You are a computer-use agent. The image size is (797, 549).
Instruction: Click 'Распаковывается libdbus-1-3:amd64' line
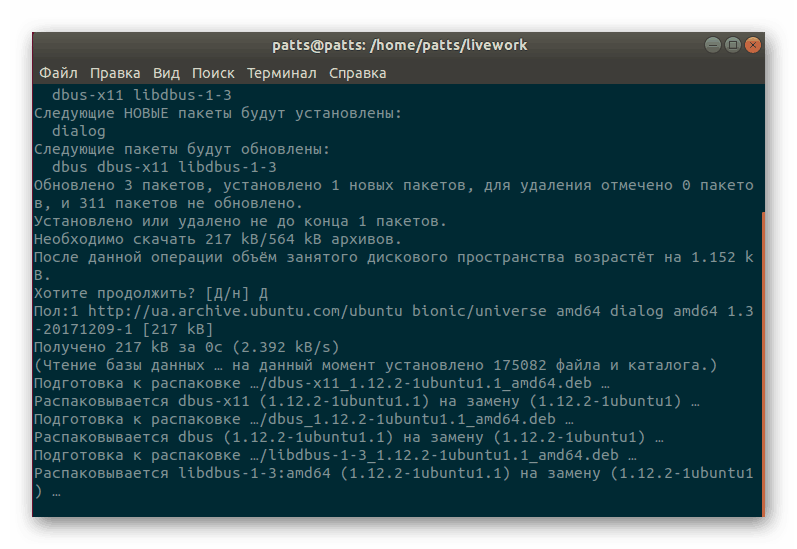pos(393,473)
